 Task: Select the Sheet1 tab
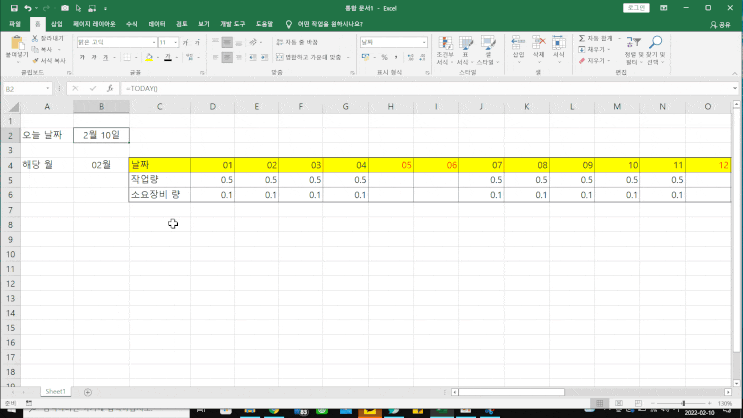pos(55,391)
